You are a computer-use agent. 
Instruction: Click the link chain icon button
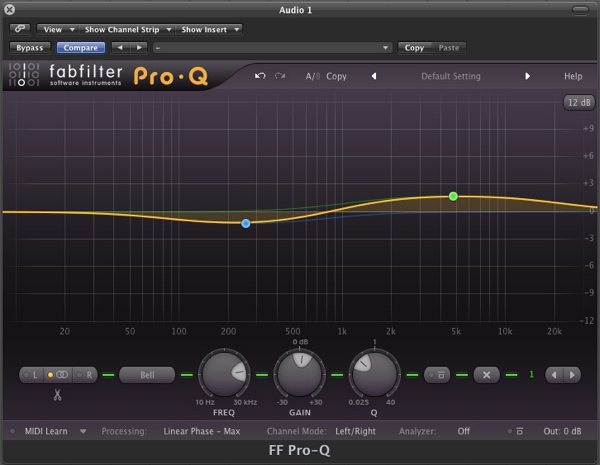pos(20,29)
